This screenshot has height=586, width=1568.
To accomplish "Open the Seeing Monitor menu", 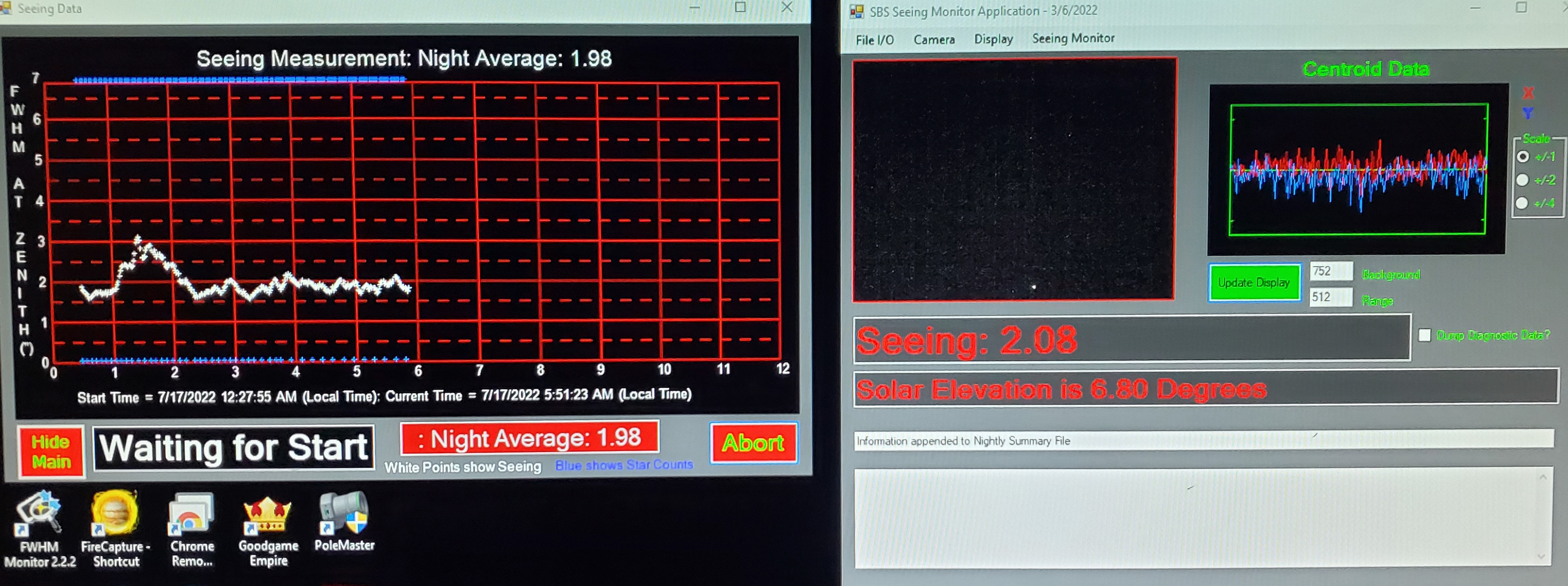I will pos(1073,38).
